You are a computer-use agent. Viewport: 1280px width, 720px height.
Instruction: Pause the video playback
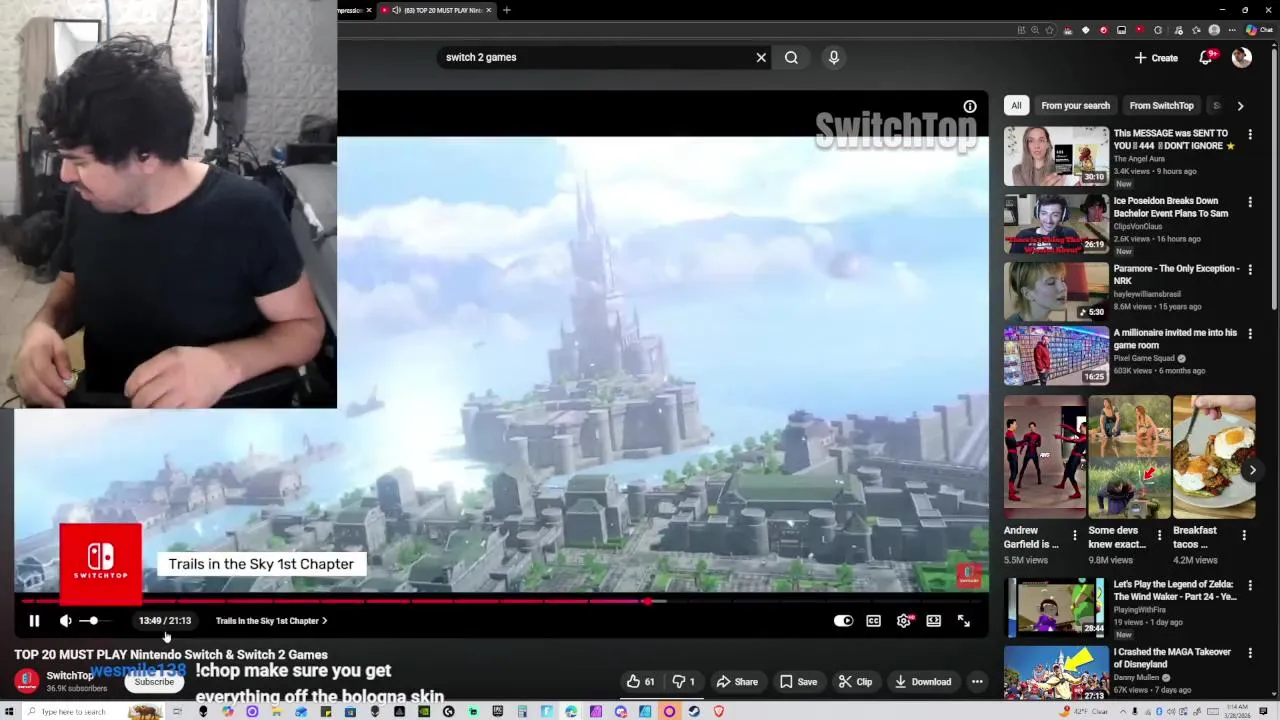[x=34, y=621]
